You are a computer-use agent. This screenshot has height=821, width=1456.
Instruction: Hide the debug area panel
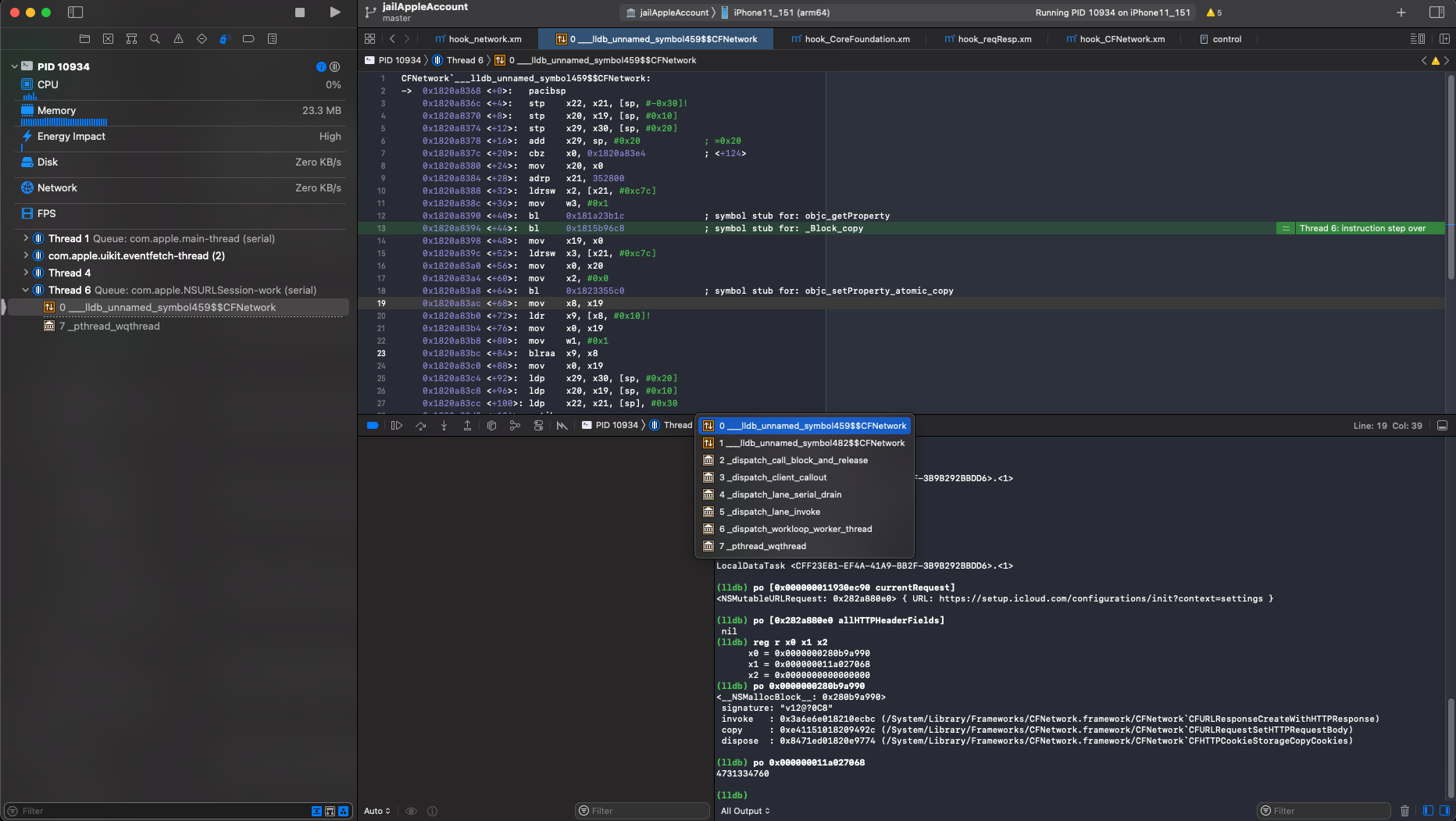[x=1443, y=426]
